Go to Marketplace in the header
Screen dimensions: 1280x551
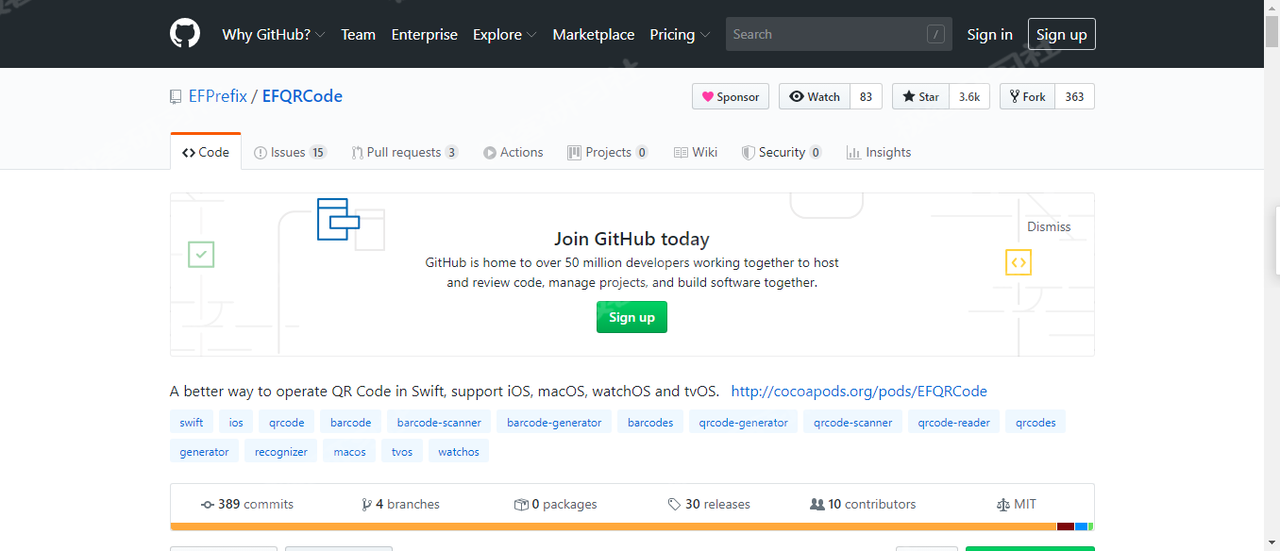[593, 34]
